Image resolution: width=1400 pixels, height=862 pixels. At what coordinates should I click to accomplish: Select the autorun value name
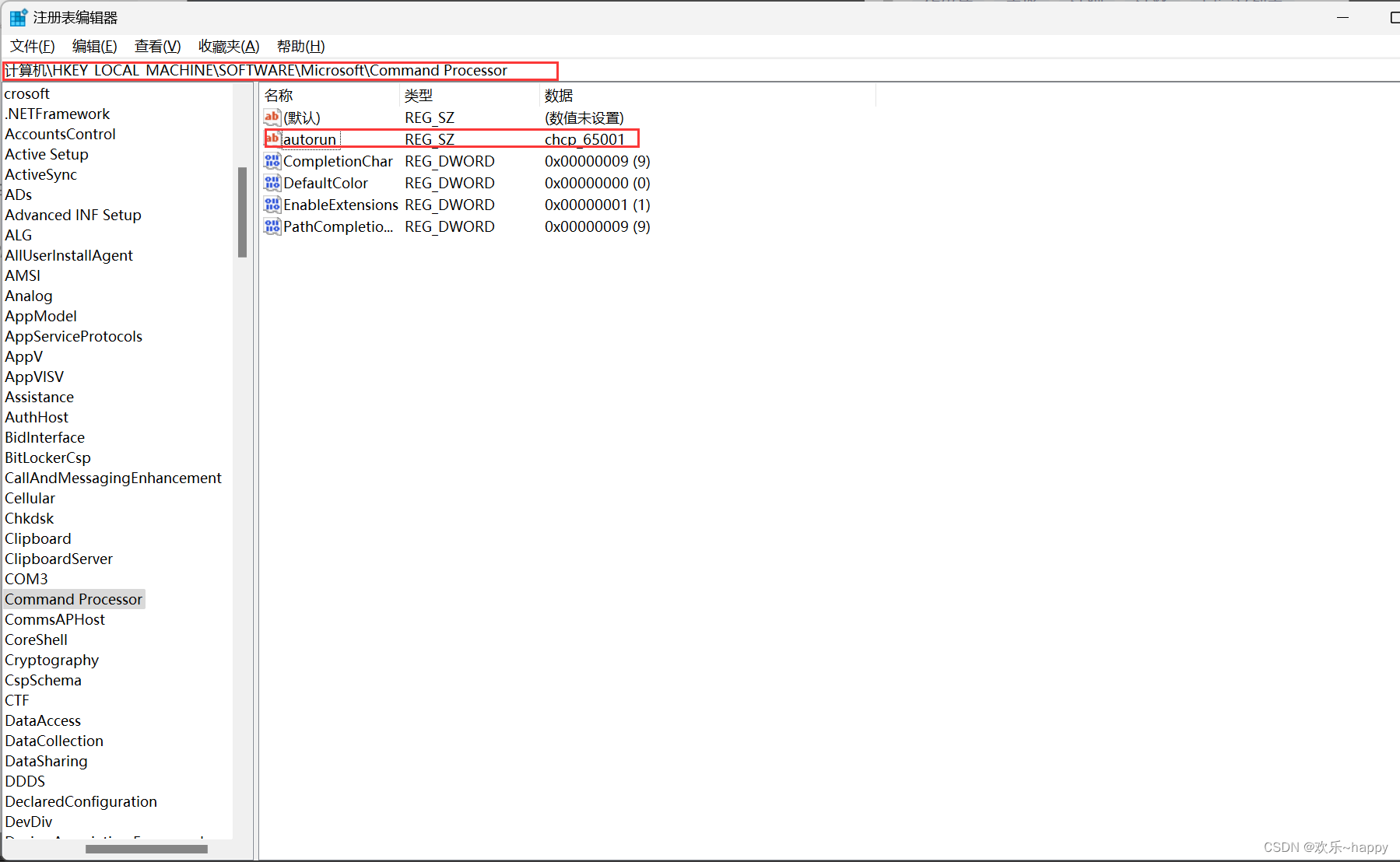coord(310,139)
